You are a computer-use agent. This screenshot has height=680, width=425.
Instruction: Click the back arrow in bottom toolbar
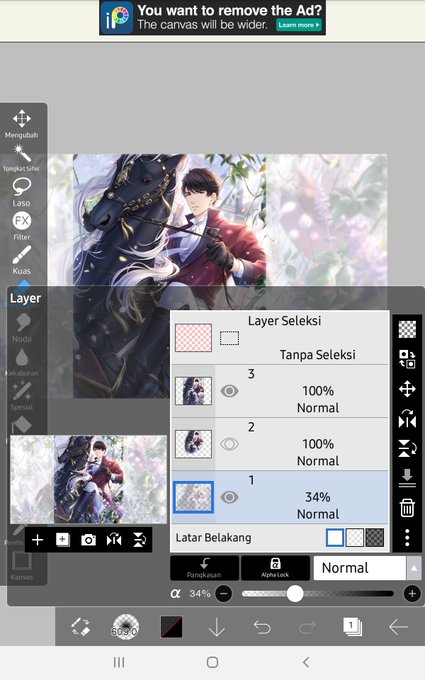(x=398, y=627)
